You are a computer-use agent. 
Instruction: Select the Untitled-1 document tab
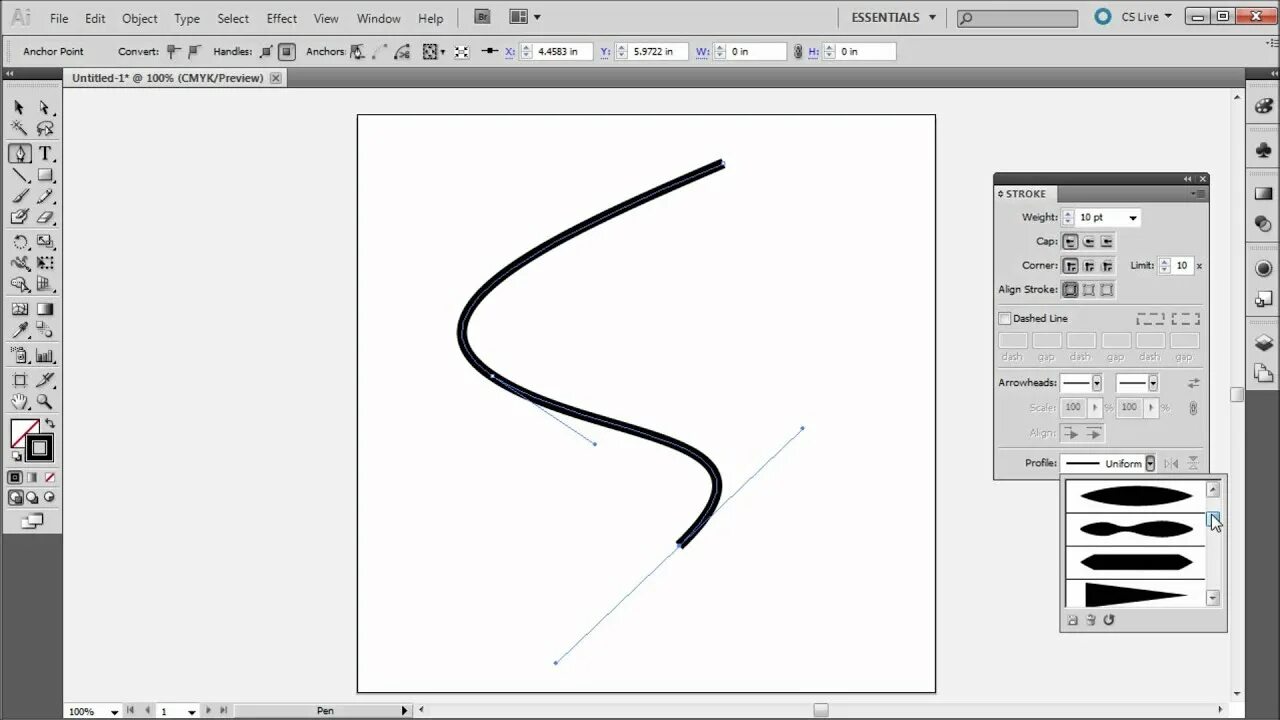(x=167, y=78)
